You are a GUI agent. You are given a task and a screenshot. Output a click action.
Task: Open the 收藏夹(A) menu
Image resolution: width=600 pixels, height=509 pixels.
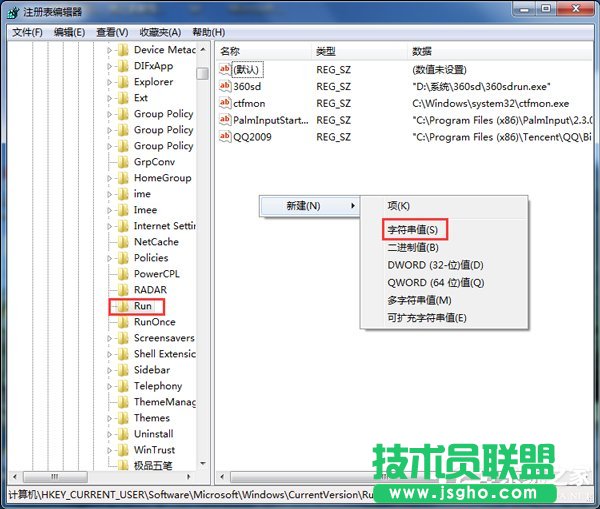(x=160, y=32)
